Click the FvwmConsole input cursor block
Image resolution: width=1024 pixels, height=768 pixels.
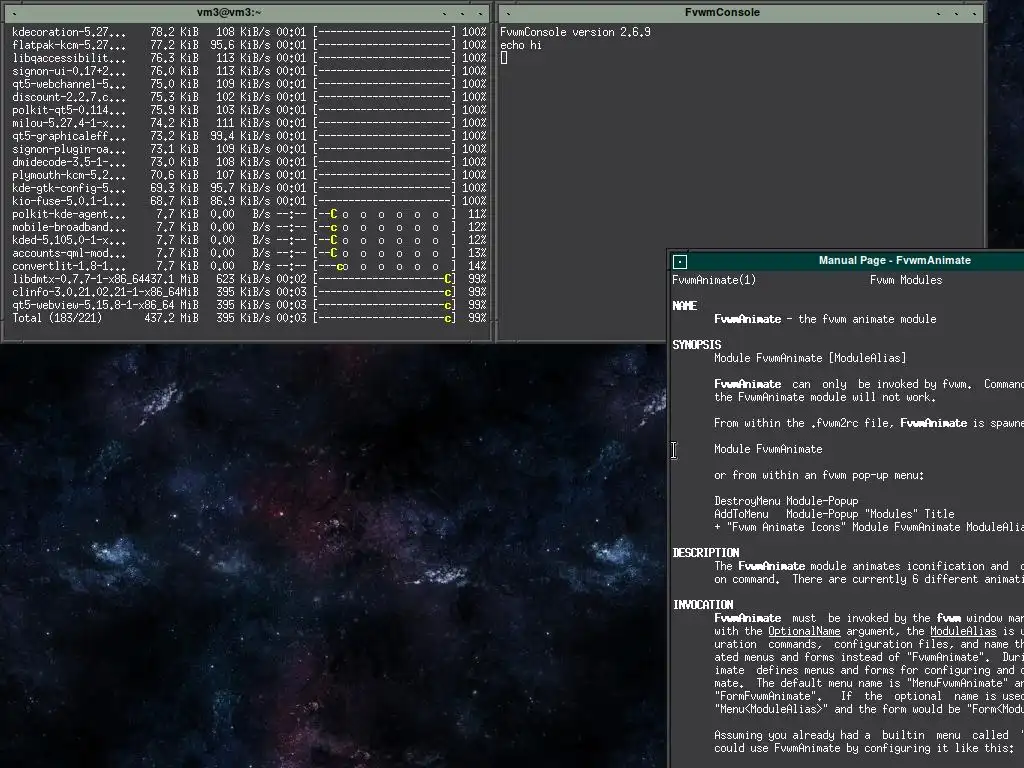coord(504,58)
